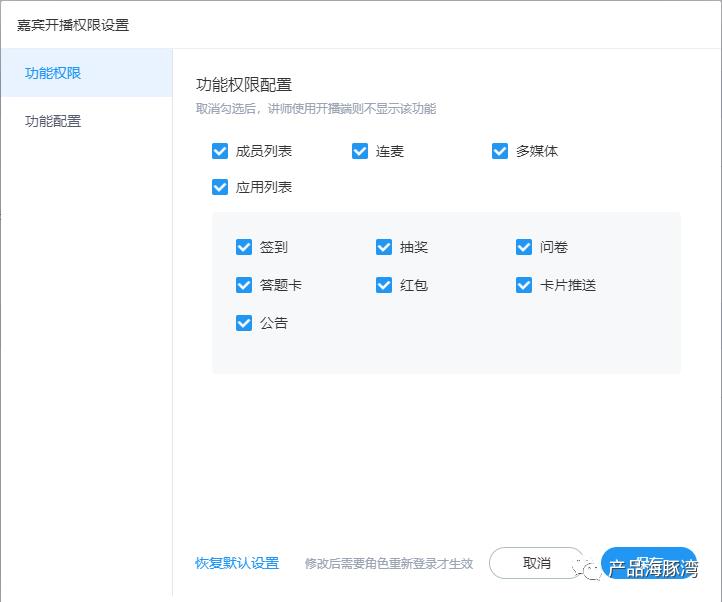This screenshot has width=722, height=602.
Task: Uncheck the 应用列表 checkbox
Action: tap(220, 187)
